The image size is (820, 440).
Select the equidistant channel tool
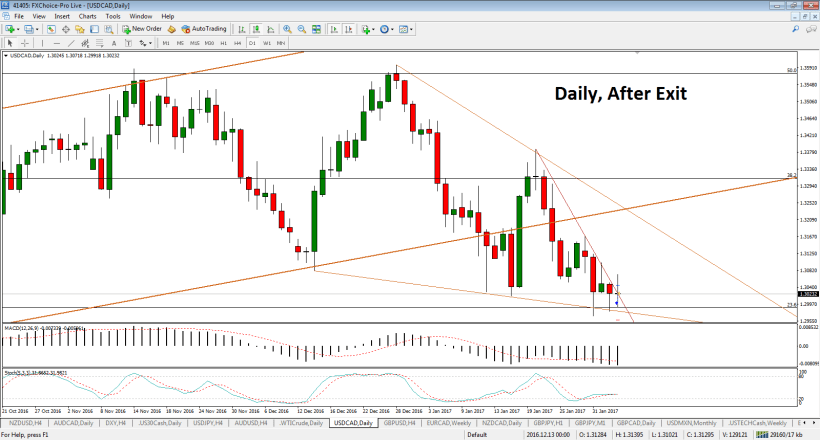point(85,43)
